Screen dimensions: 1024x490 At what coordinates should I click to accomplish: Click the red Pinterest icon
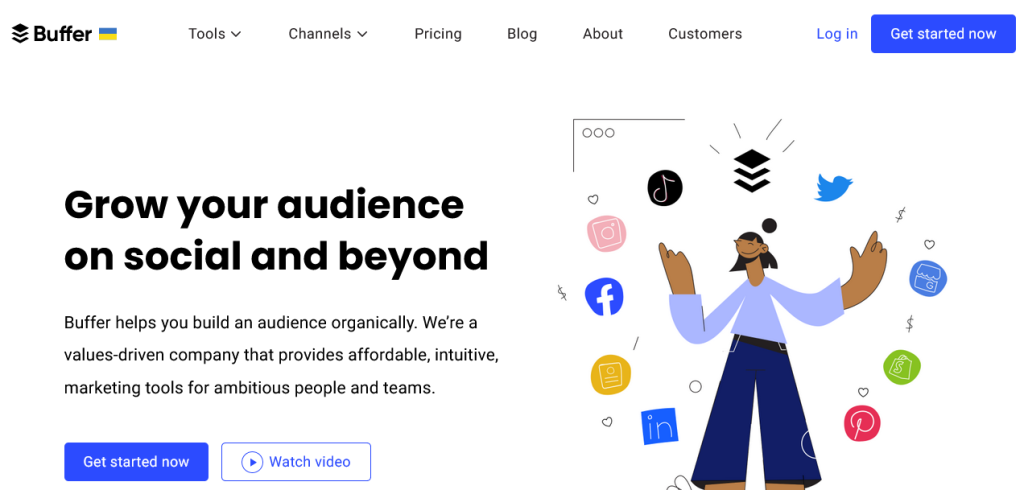pos(862,423)
